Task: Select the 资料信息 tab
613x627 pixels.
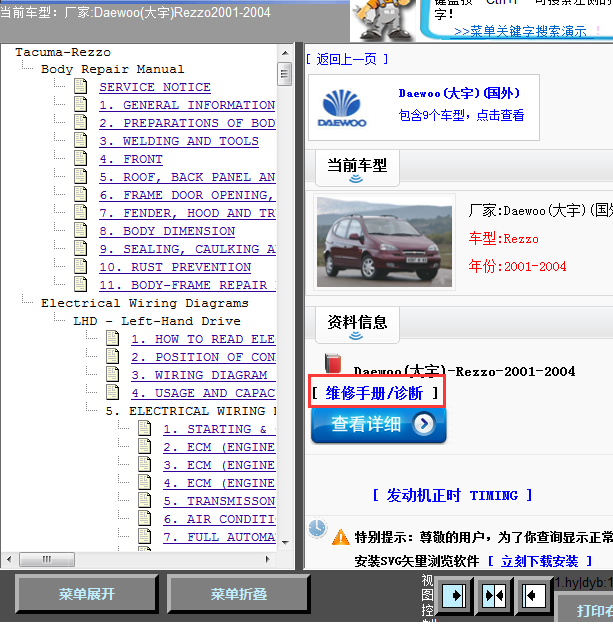Action: (x=357, y=325)
